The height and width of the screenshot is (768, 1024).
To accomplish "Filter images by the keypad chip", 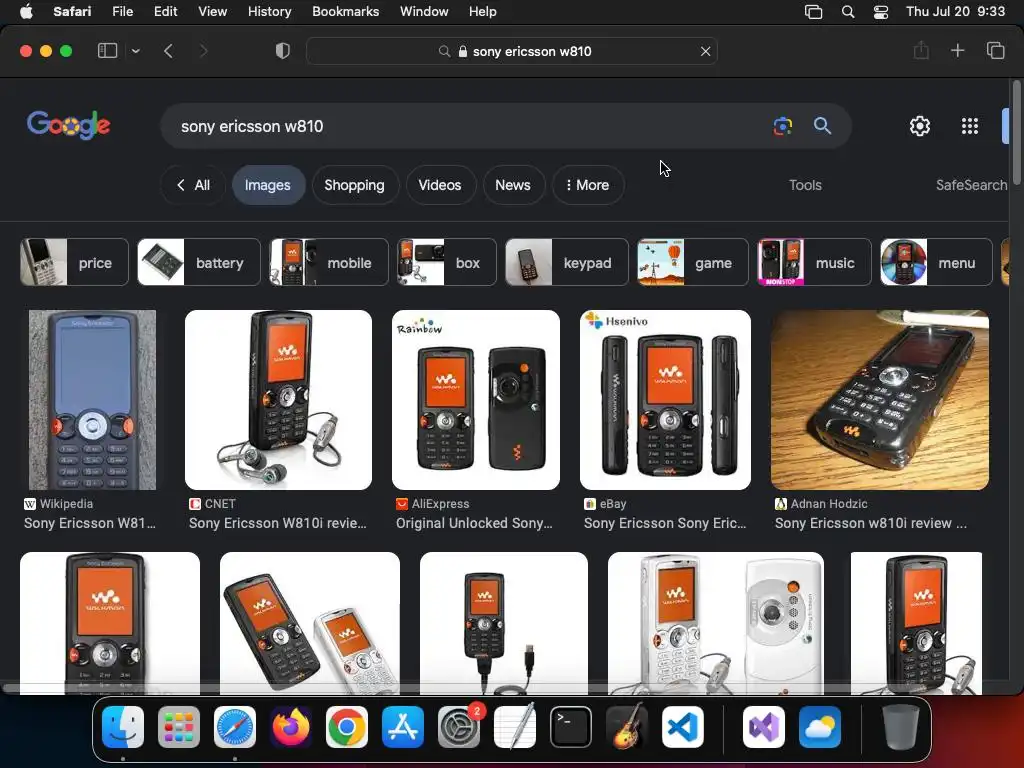I will tap(567, 263).
